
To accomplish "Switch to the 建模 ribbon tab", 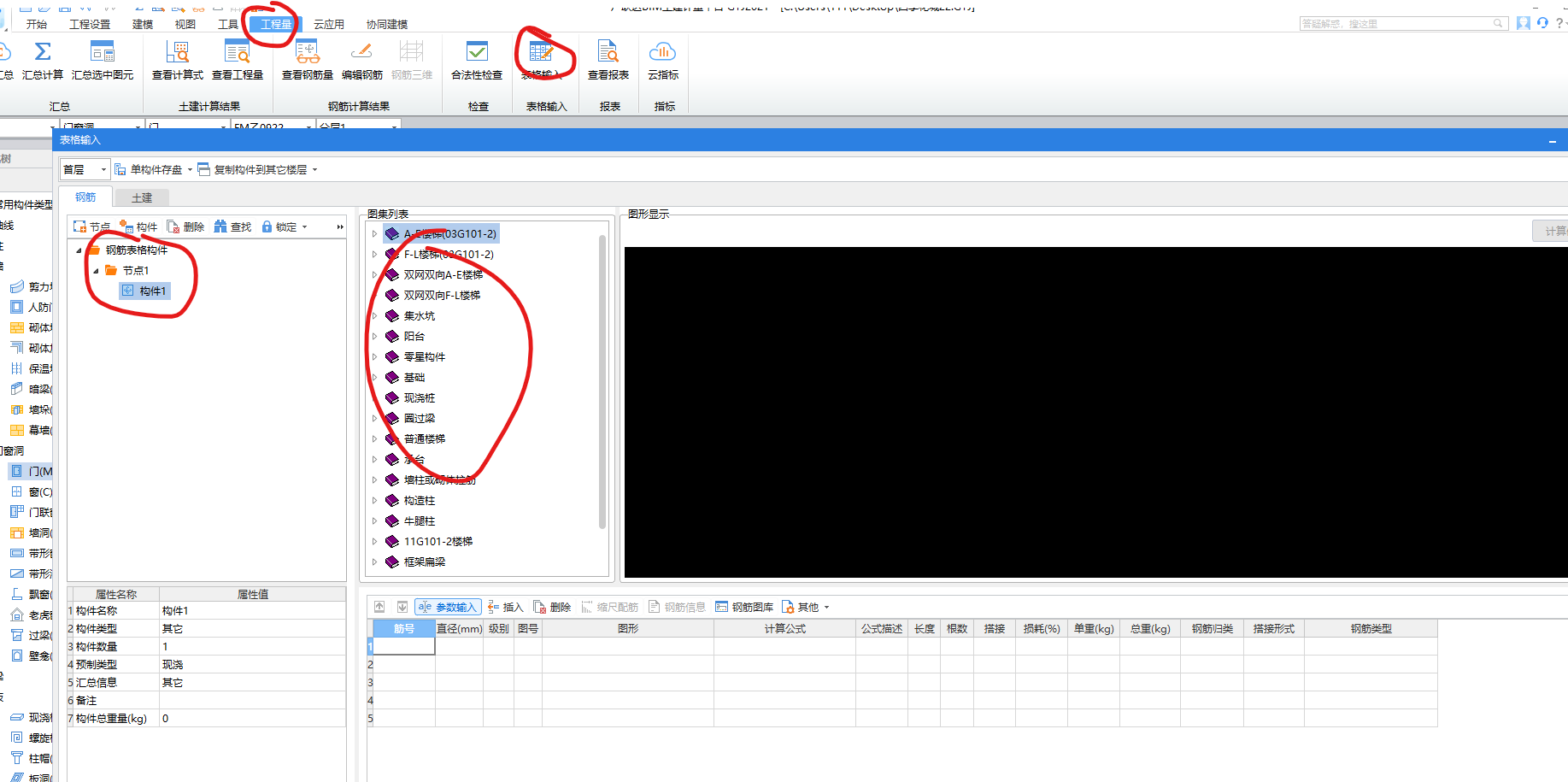I will 143,24.
